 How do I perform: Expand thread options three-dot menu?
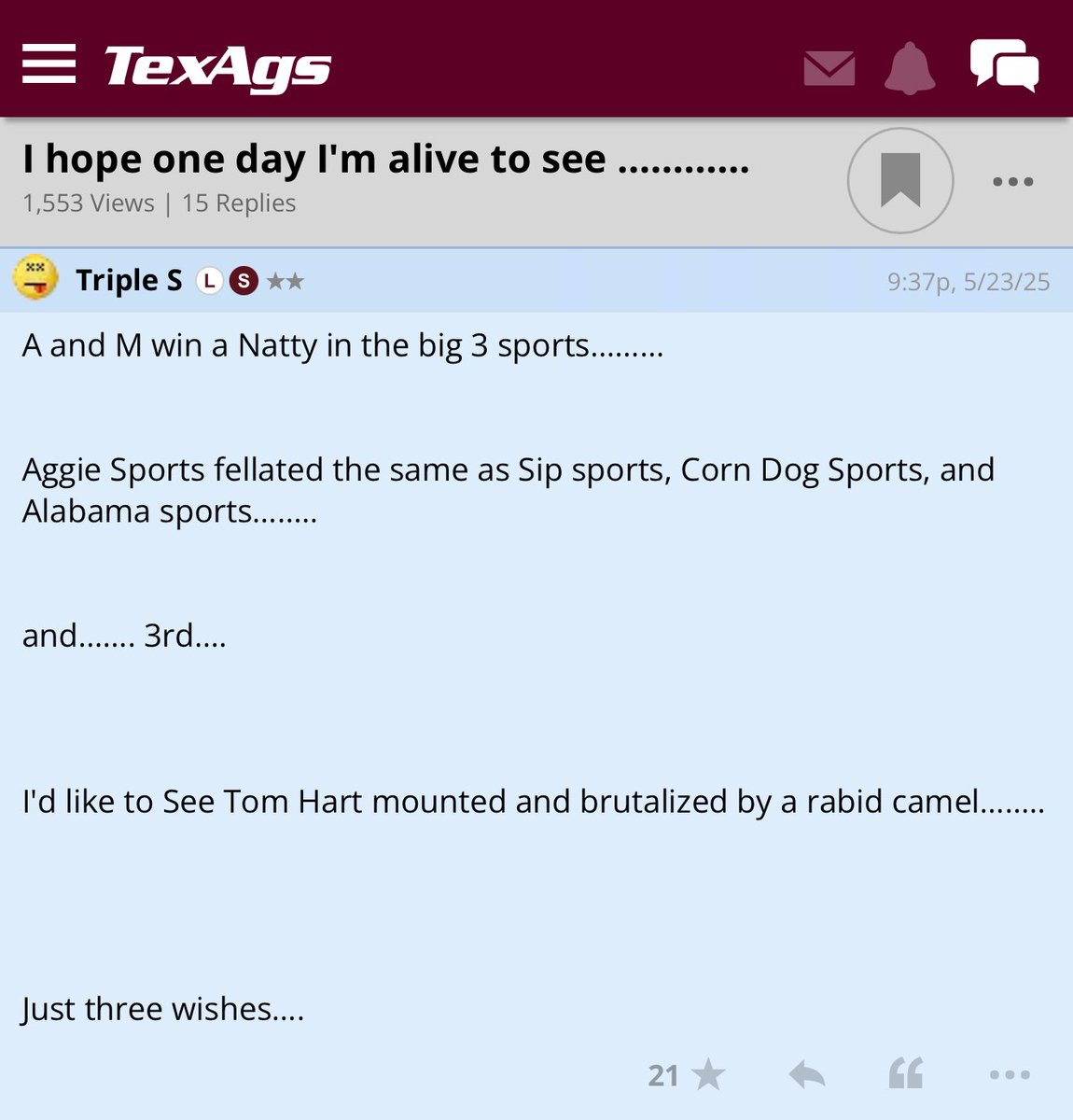[1012, 181]
